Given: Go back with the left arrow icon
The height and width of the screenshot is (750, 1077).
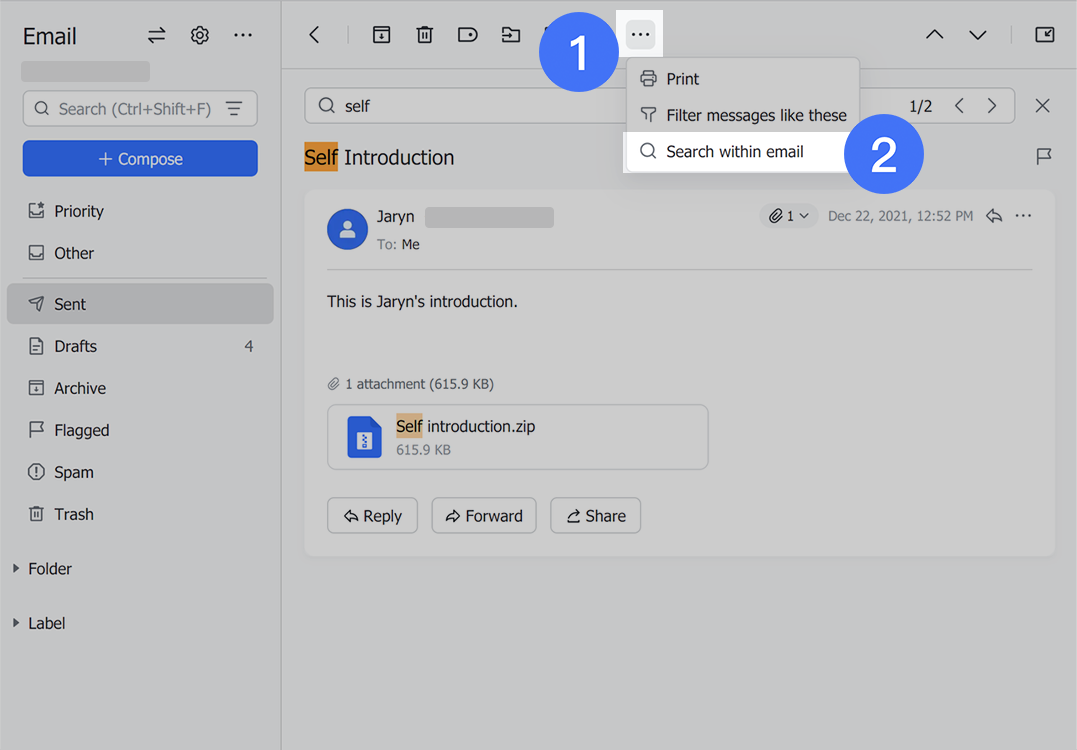Looking at the screenshot, I should [x=314, y=34].
